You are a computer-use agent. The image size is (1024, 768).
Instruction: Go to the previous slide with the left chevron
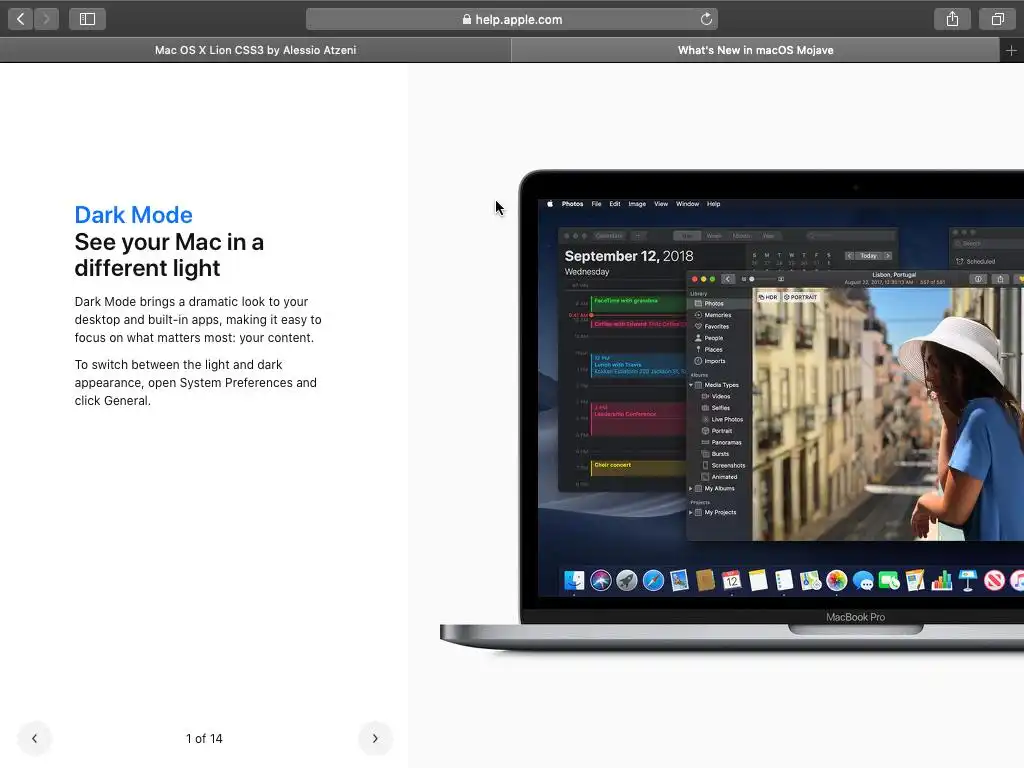coord(35,739)
